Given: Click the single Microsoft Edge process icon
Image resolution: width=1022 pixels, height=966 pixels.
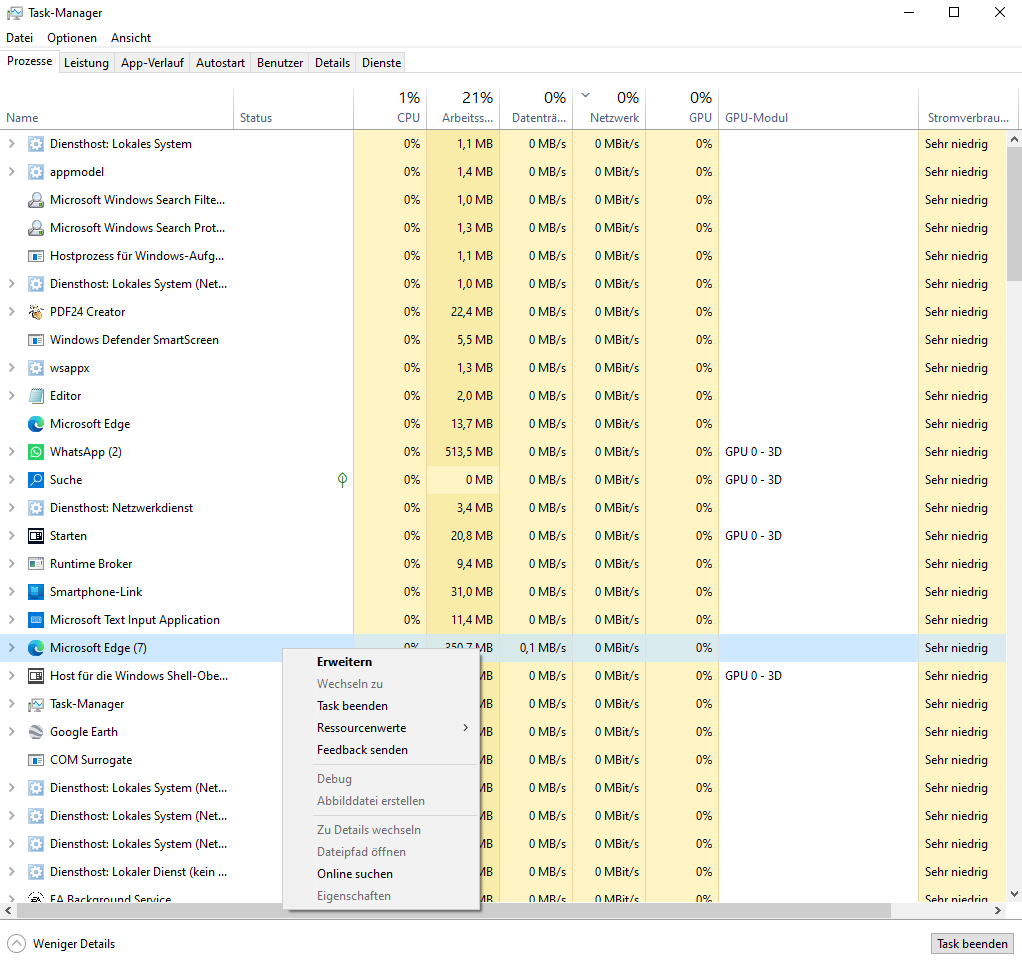Looking at the screenshot, I should [36, 424].
